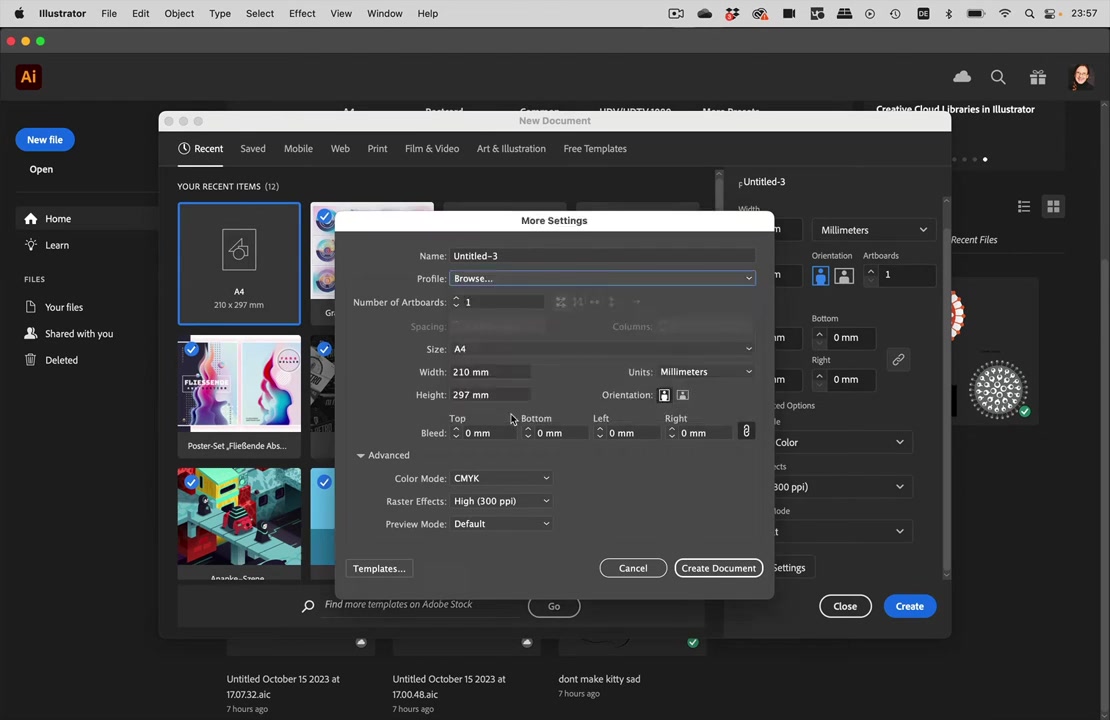Open the Effect menu

(x=302, y=13)
